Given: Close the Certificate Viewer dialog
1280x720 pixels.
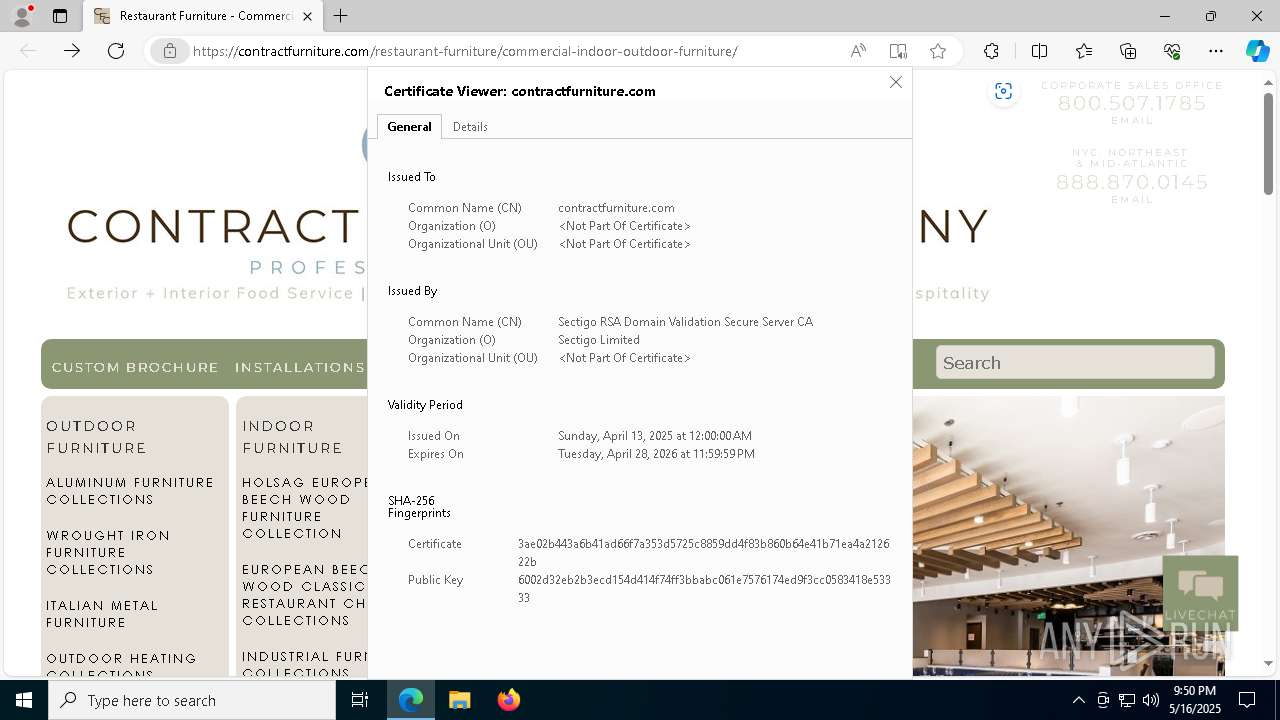Looking at the screenshot, I should point(896,82).
